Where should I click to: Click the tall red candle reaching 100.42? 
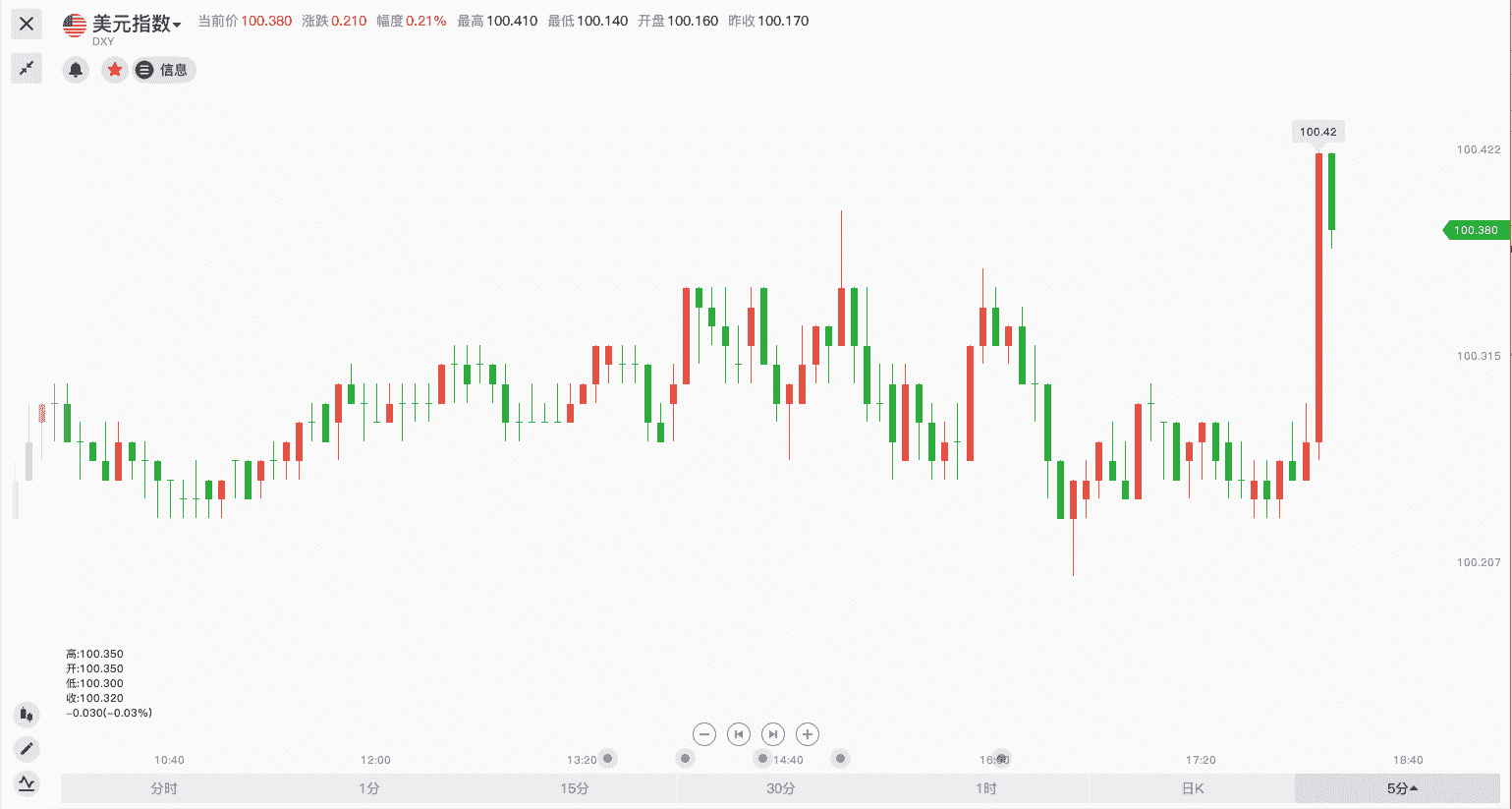(1318, 298)
